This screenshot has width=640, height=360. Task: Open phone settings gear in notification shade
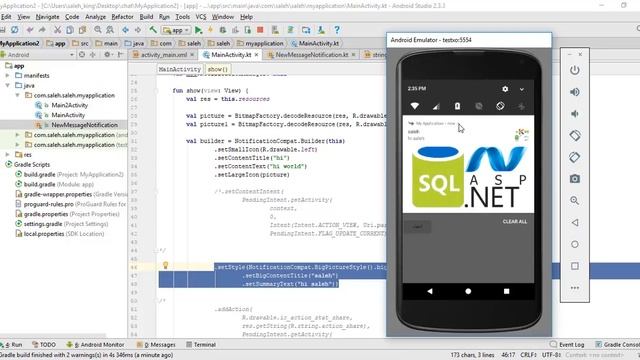tap(505, 89)
